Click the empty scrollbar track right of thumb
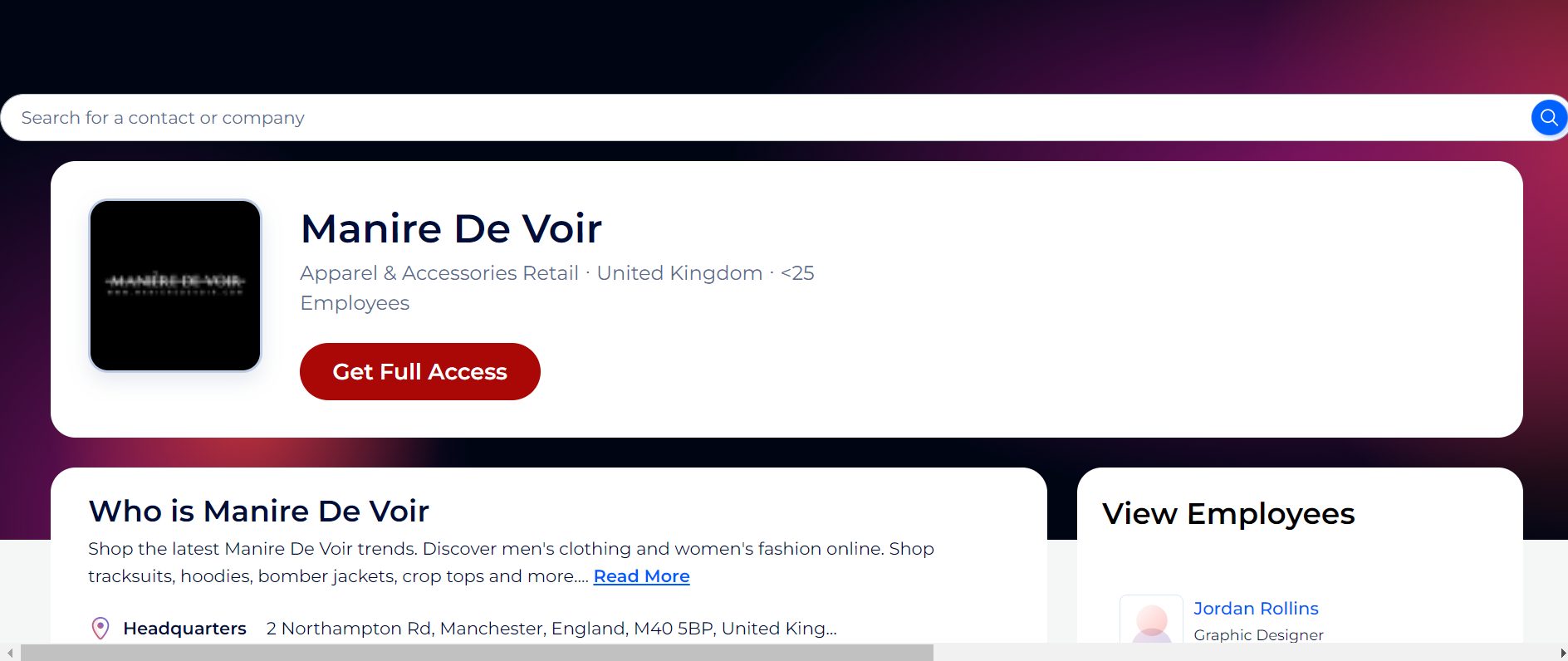1568x661 pixels. coord(1246,653)
